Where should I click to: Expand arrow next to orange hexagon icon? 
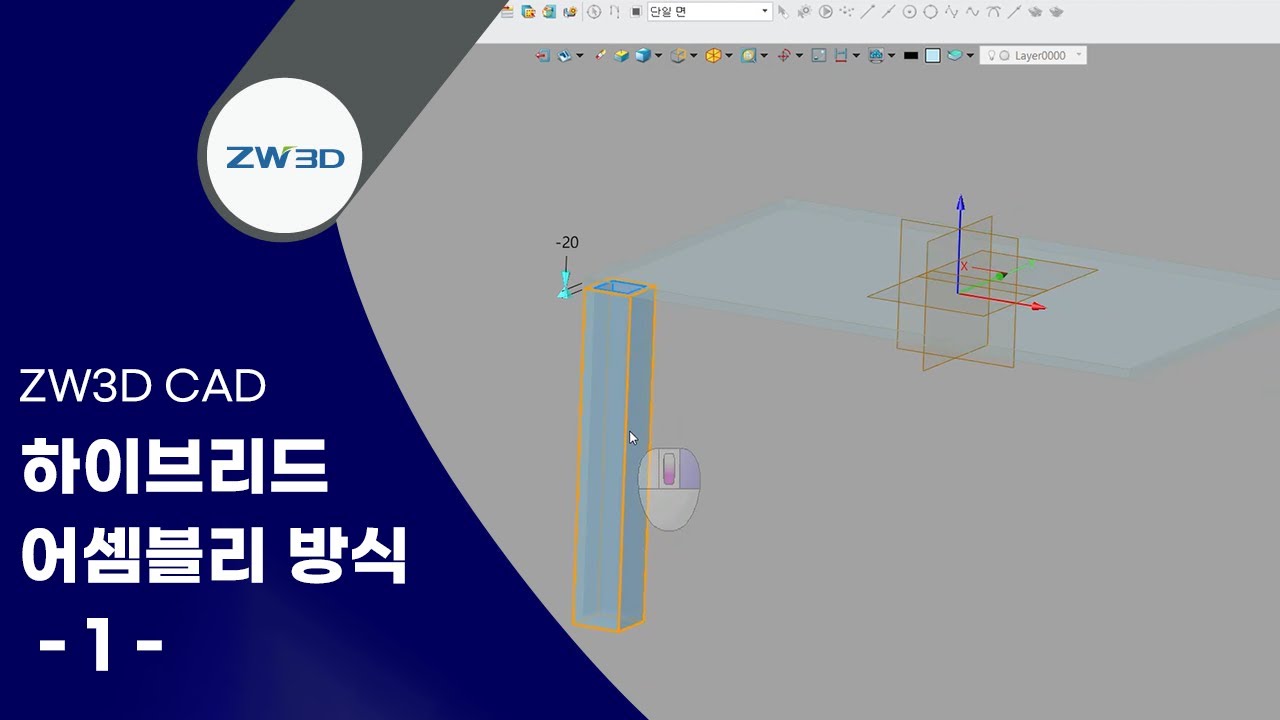pos(729,56)
